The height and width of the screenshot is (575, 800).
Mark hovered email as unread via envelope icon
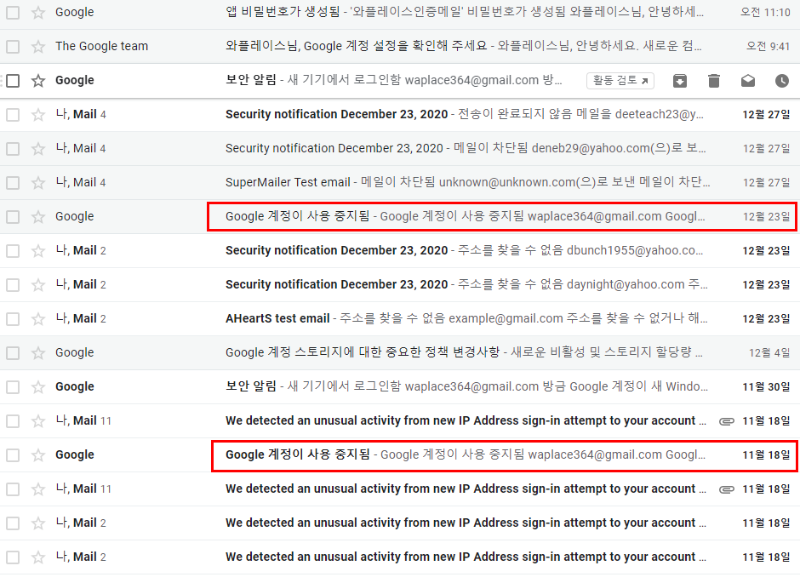click(x=748, y=81)
